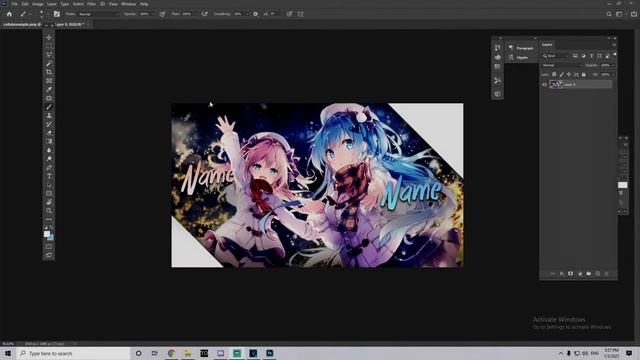This screenshot has height=360, width=640.
Task: Open the Kind filter dropdown
Action: pos(555,56)
